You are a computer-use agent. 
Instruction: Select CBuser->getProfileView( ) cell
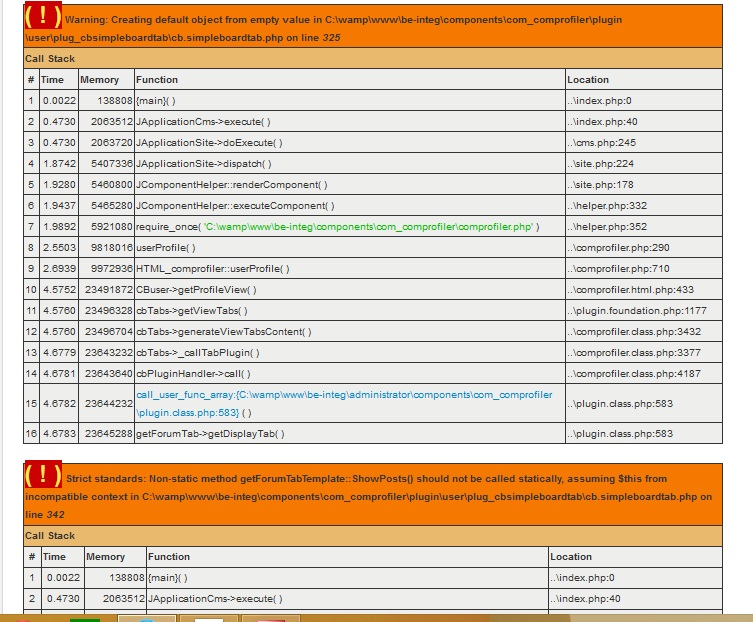pos(350,290)
